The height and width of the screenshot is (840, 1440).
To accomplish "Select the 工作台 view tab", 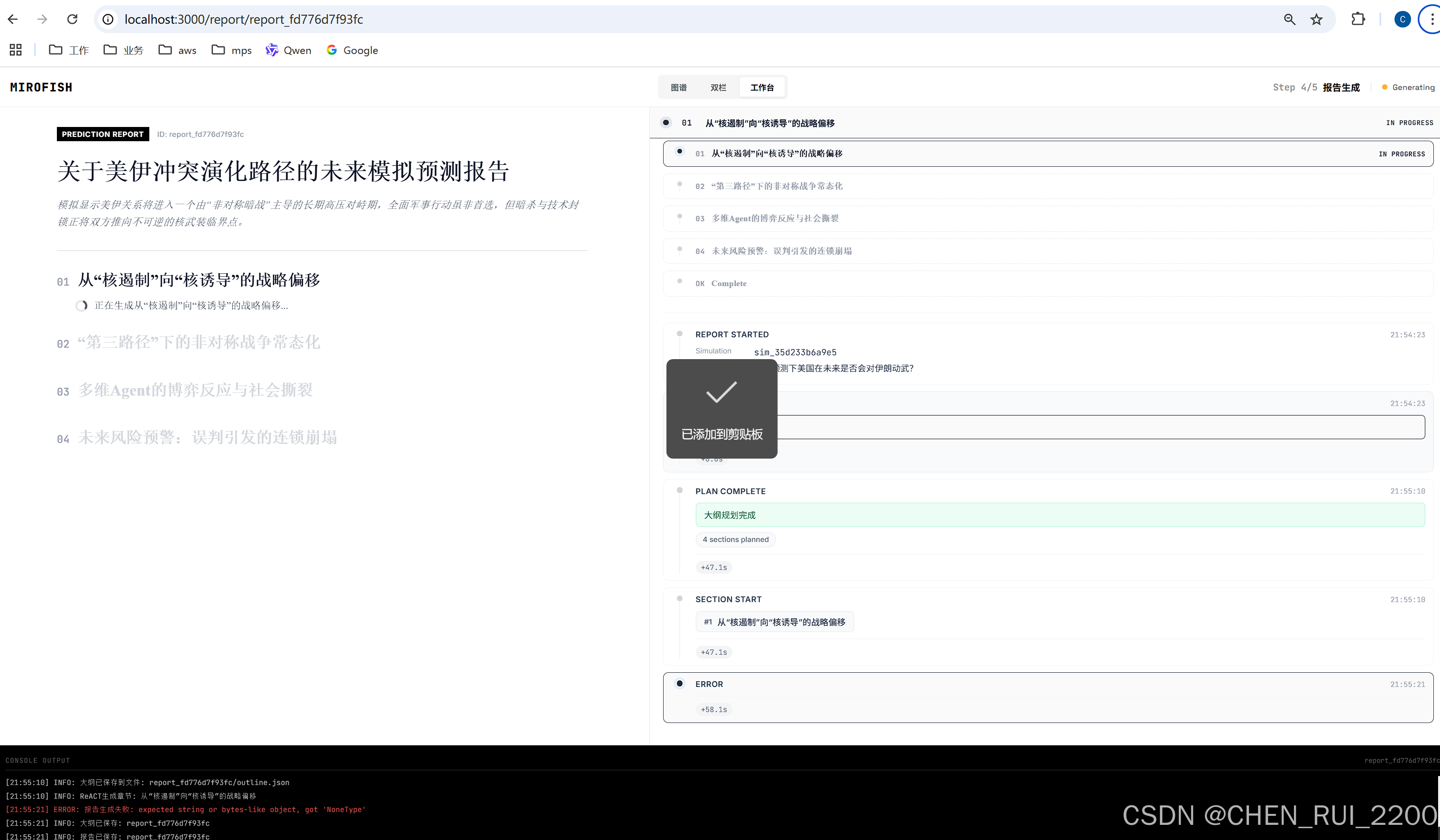I will tap(762, 87).
